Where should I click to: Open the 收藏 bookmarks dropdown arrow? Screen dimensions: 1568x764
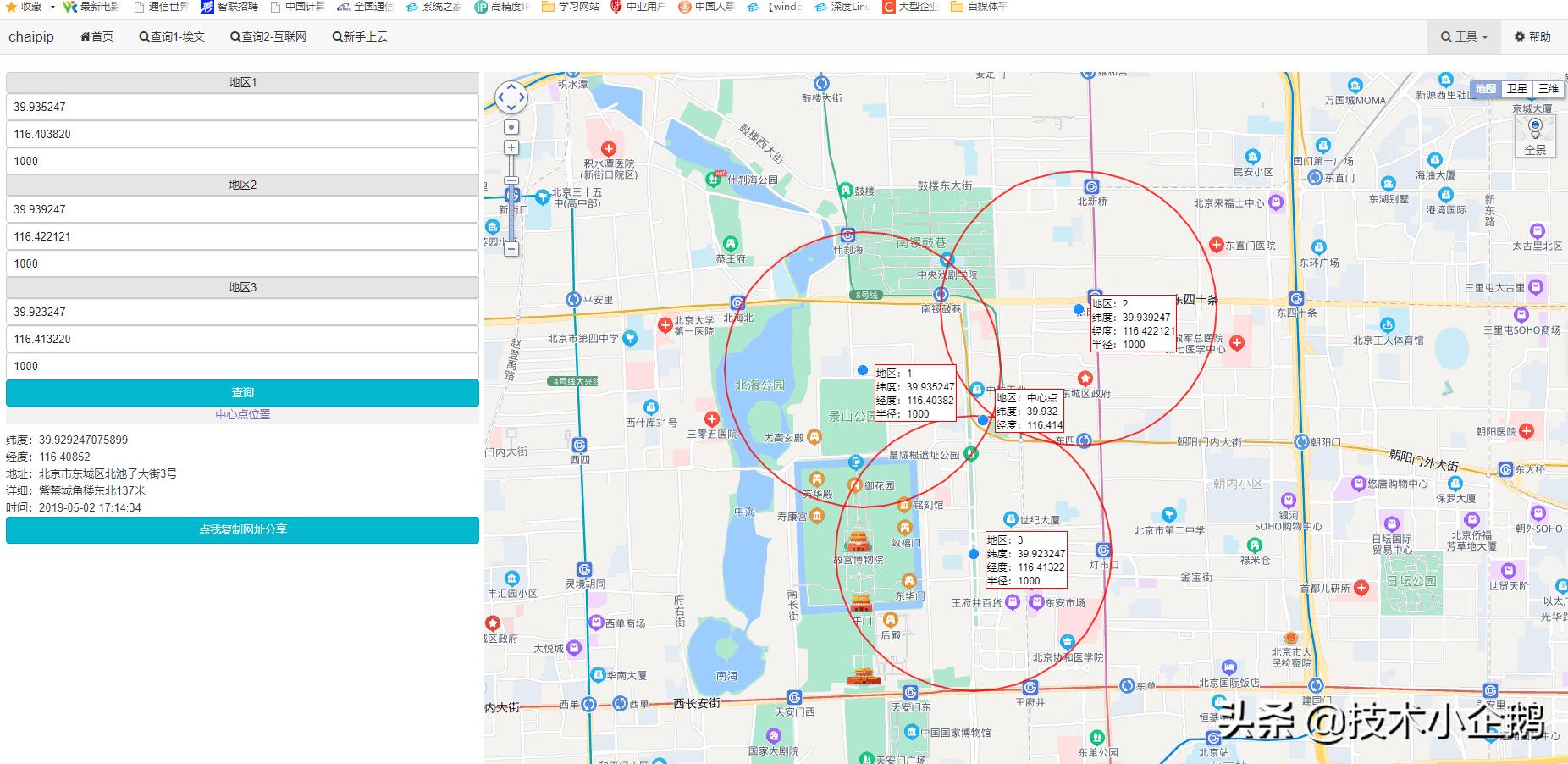pyautogui.click(x=52, y=7)
